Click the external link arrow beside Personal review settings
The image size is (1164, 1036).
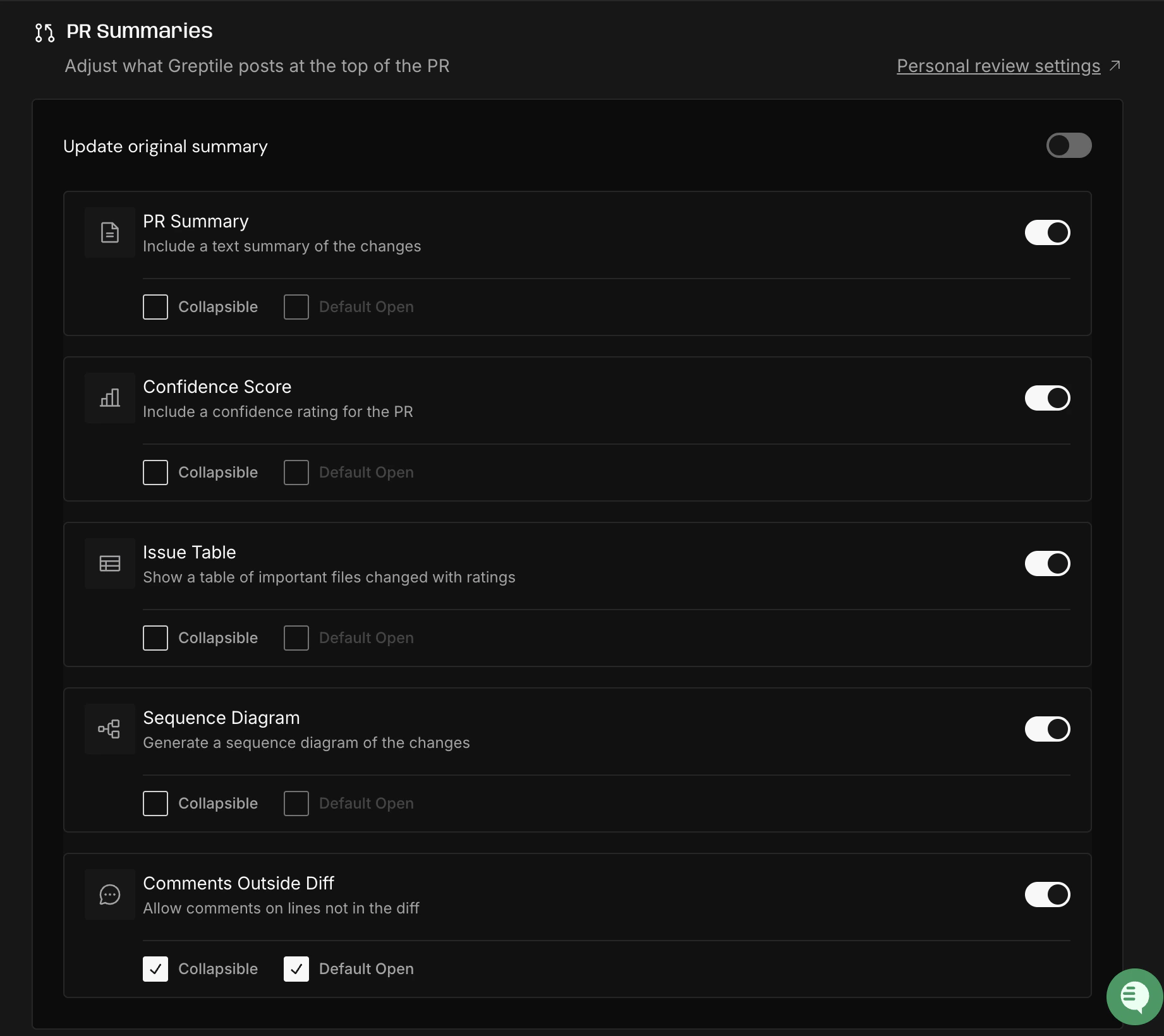1115,65
